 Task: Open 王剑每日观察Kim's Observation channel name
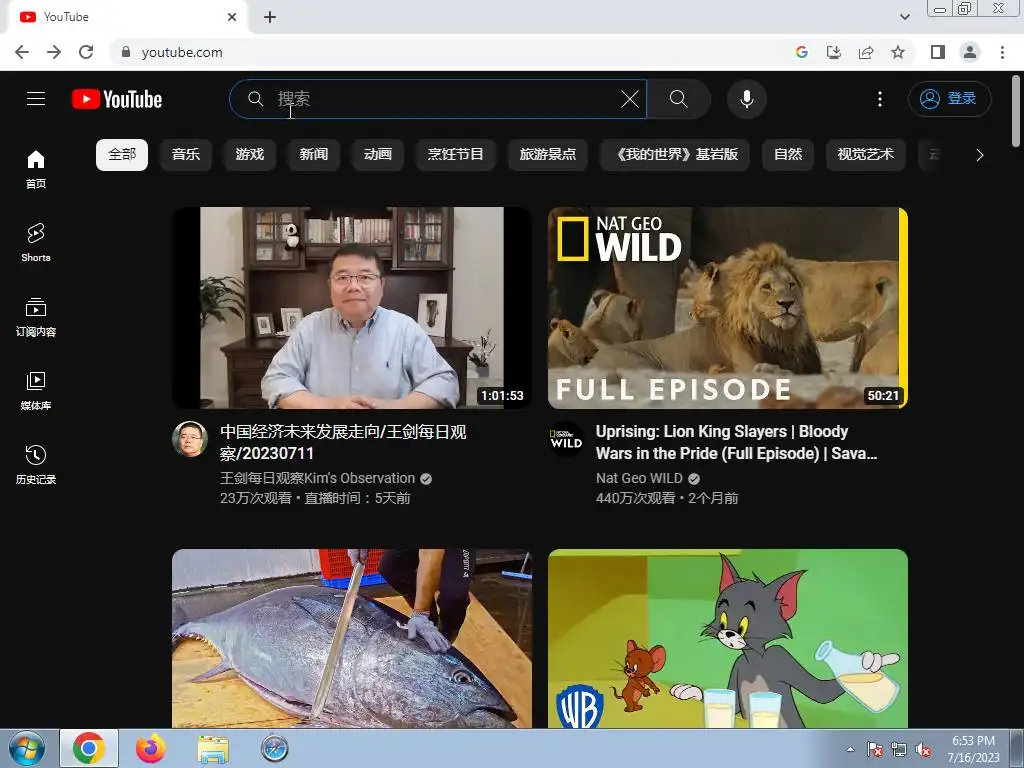pos(317,478)
